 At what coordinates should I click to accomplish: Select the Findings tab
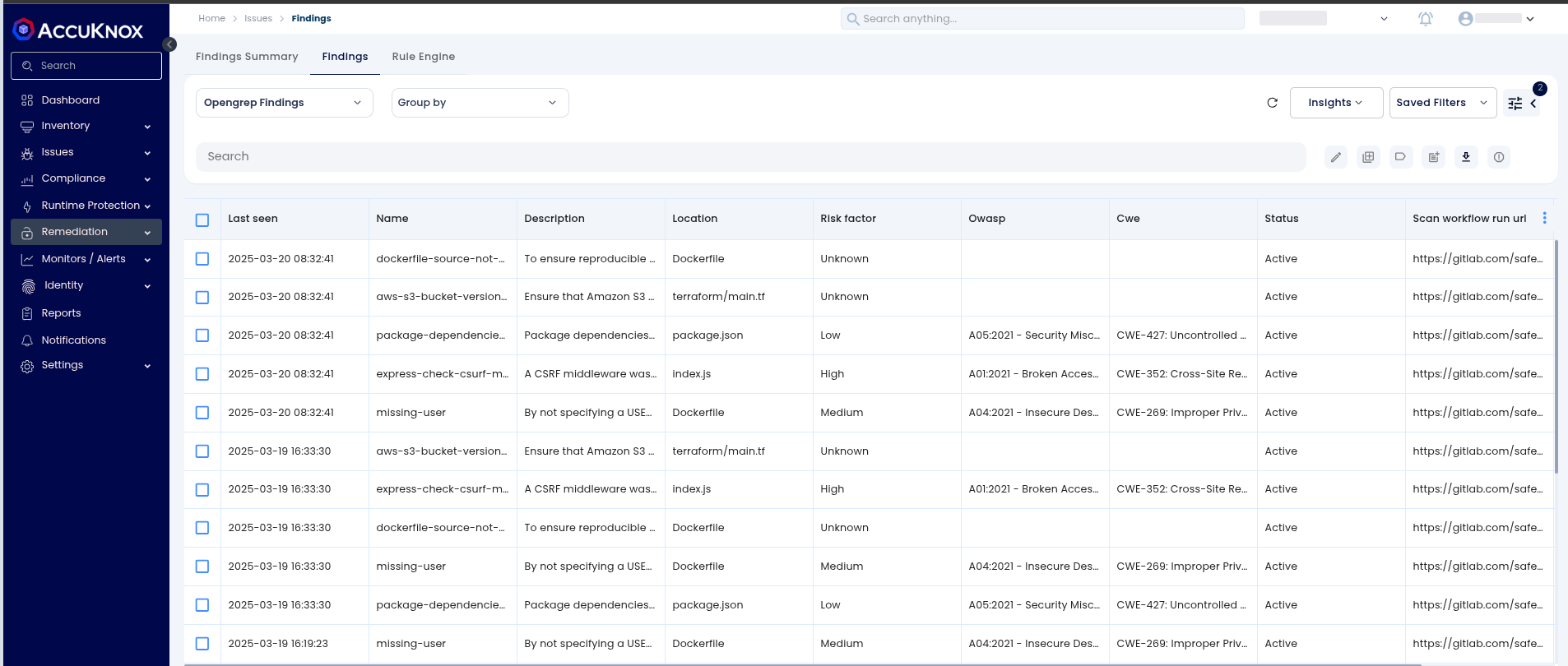pos(345,57)
